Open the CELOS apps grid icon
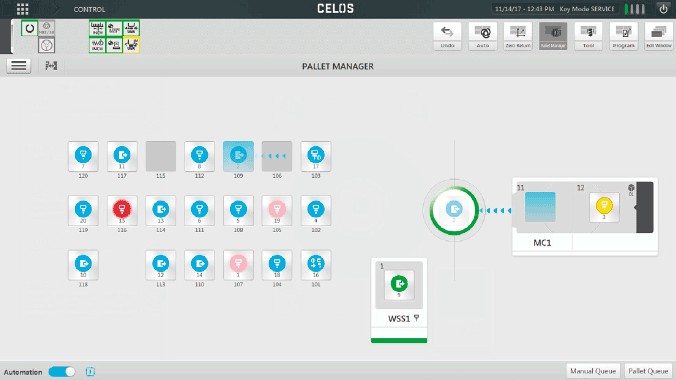 click(22, 9)
